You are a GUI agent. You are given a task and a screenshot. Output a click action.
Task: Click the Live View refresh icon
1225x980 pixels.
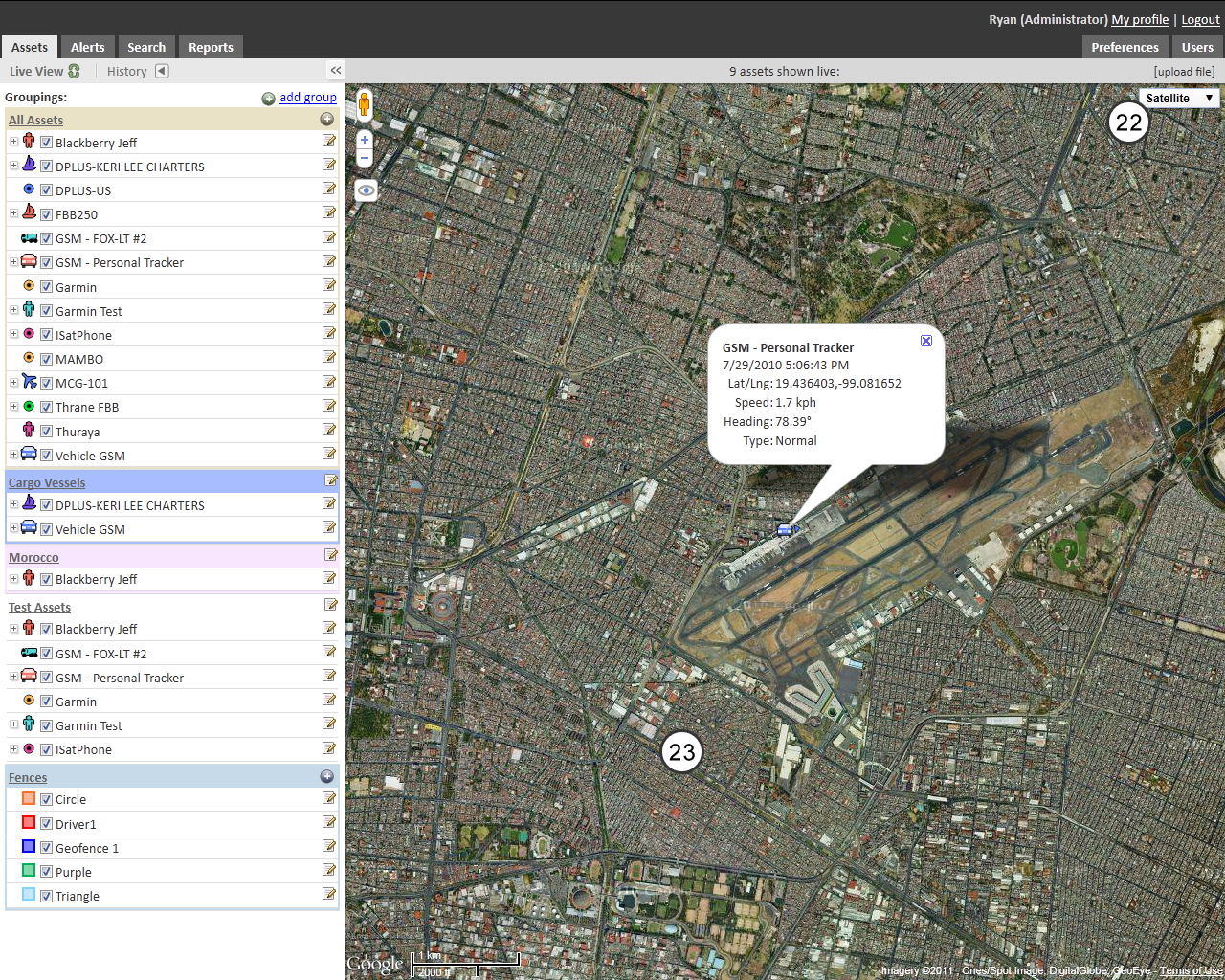[76, 70]
